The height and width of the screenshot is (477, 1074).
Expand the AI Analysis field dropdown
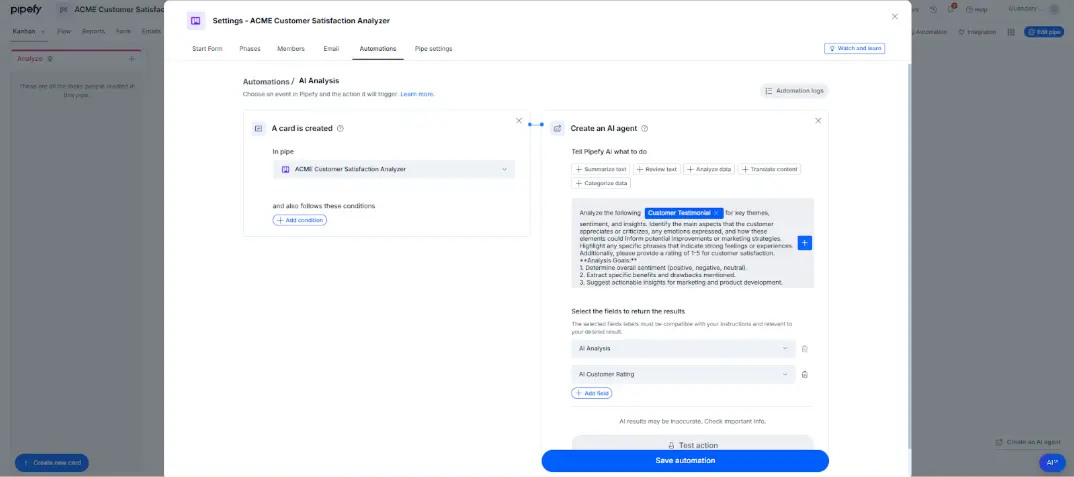point(684,349)
